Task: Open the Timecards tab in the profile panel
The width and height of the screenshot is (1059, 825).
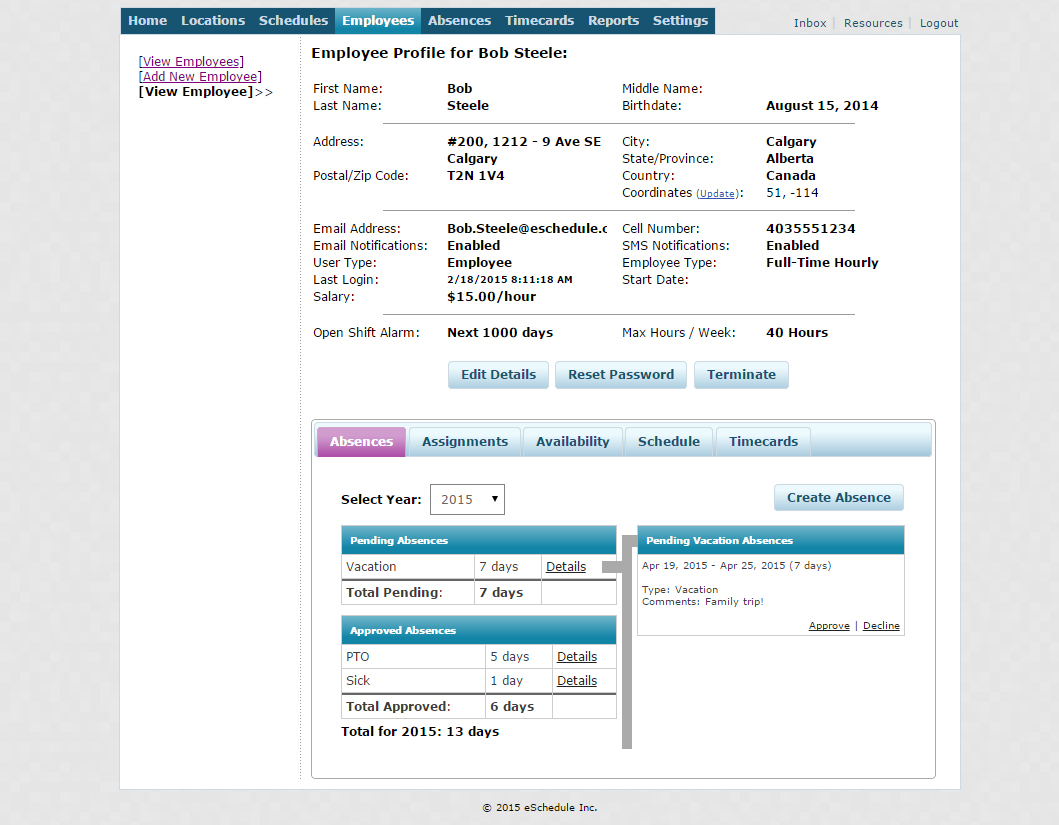Action: point(762,441)
